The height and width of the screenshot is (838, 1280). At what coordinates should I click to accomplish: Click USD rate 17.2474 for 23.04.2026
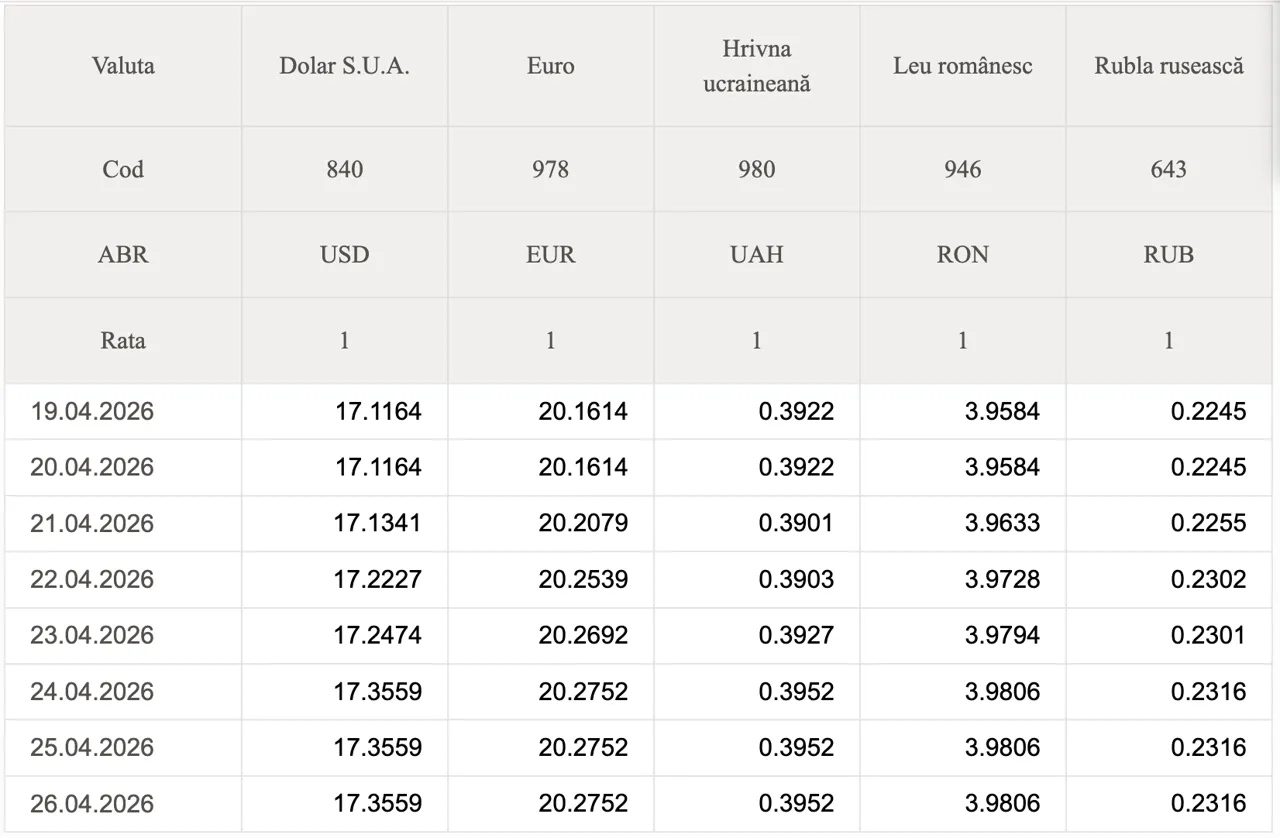pos(377,635)
